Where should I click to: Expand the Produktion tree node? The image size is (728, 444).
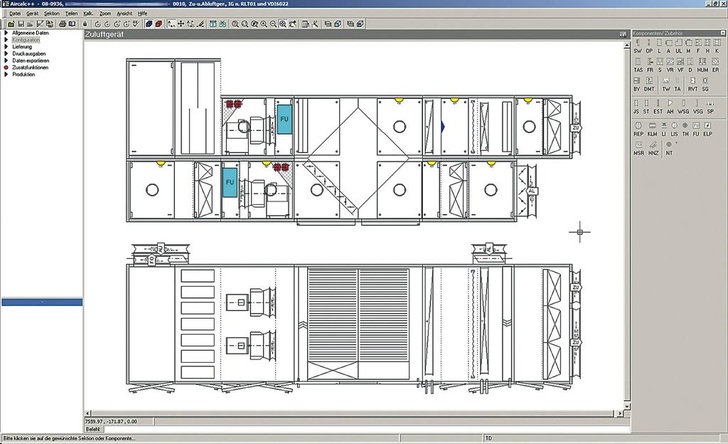5,74
